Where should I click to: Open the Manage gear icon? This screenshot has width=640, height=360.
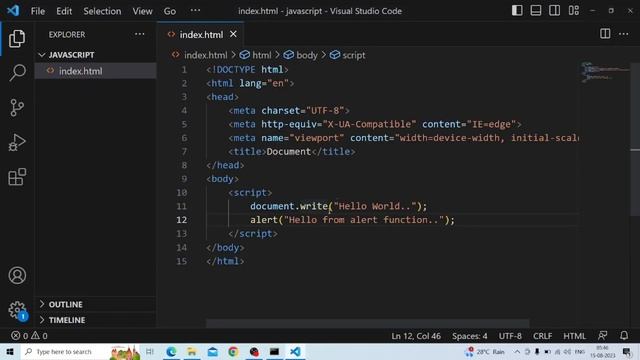(x=17, y=310)
